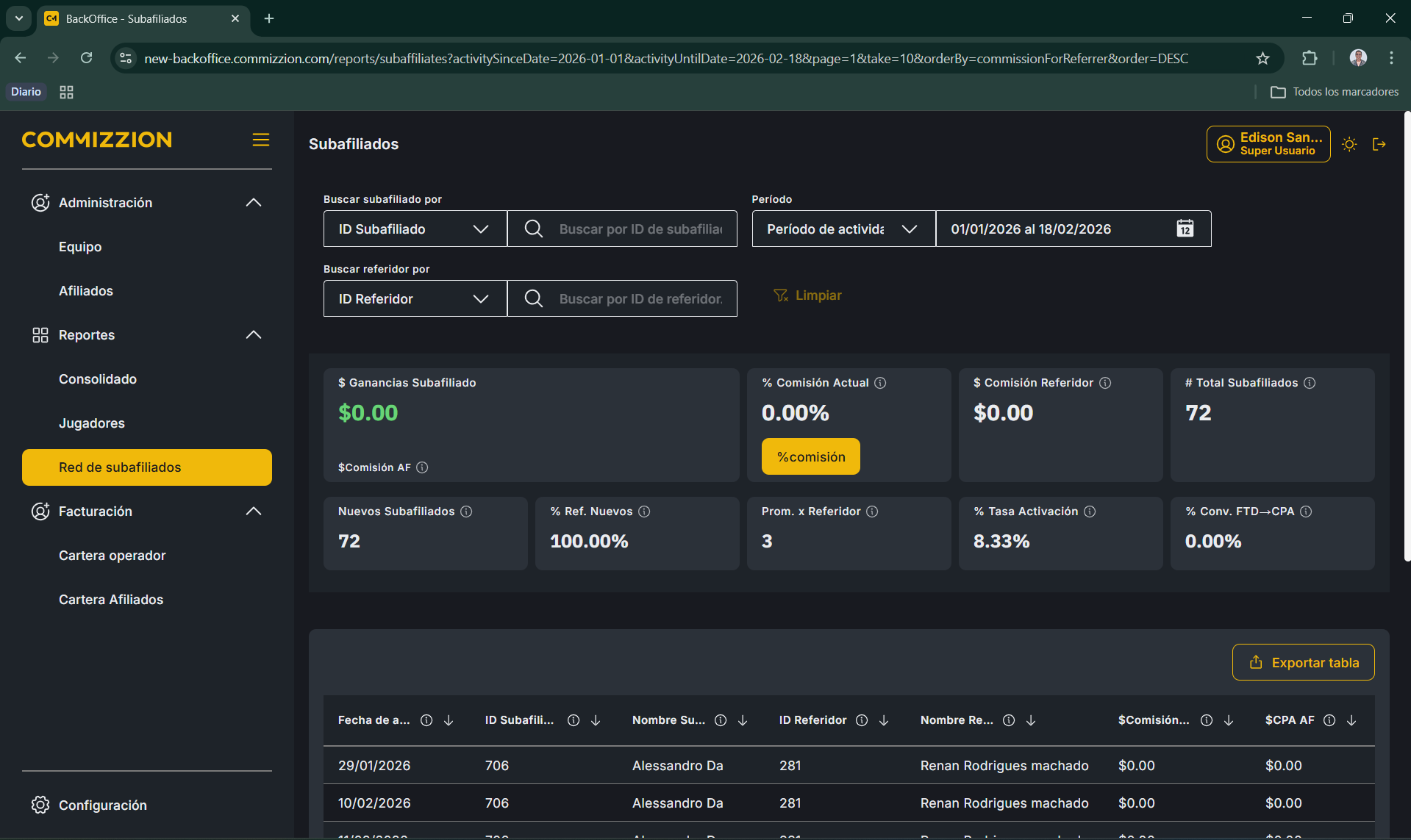The image size is (1411, 840).
Task: Click the subafiliado ID search field
Action: [x=640, y=229]
